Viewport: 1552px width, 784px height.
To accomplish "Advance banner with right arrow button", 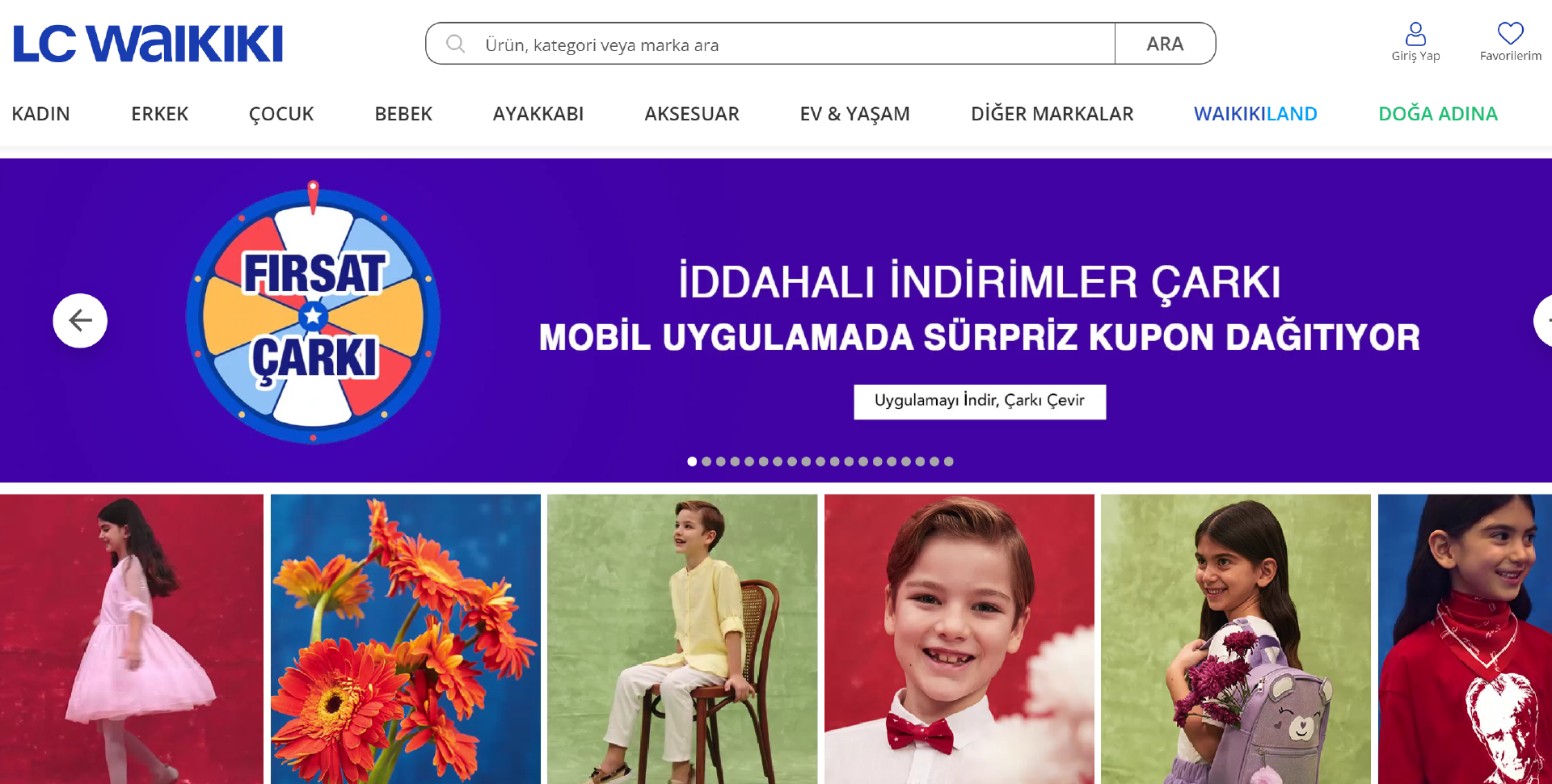I will (x=1543, y=321).
